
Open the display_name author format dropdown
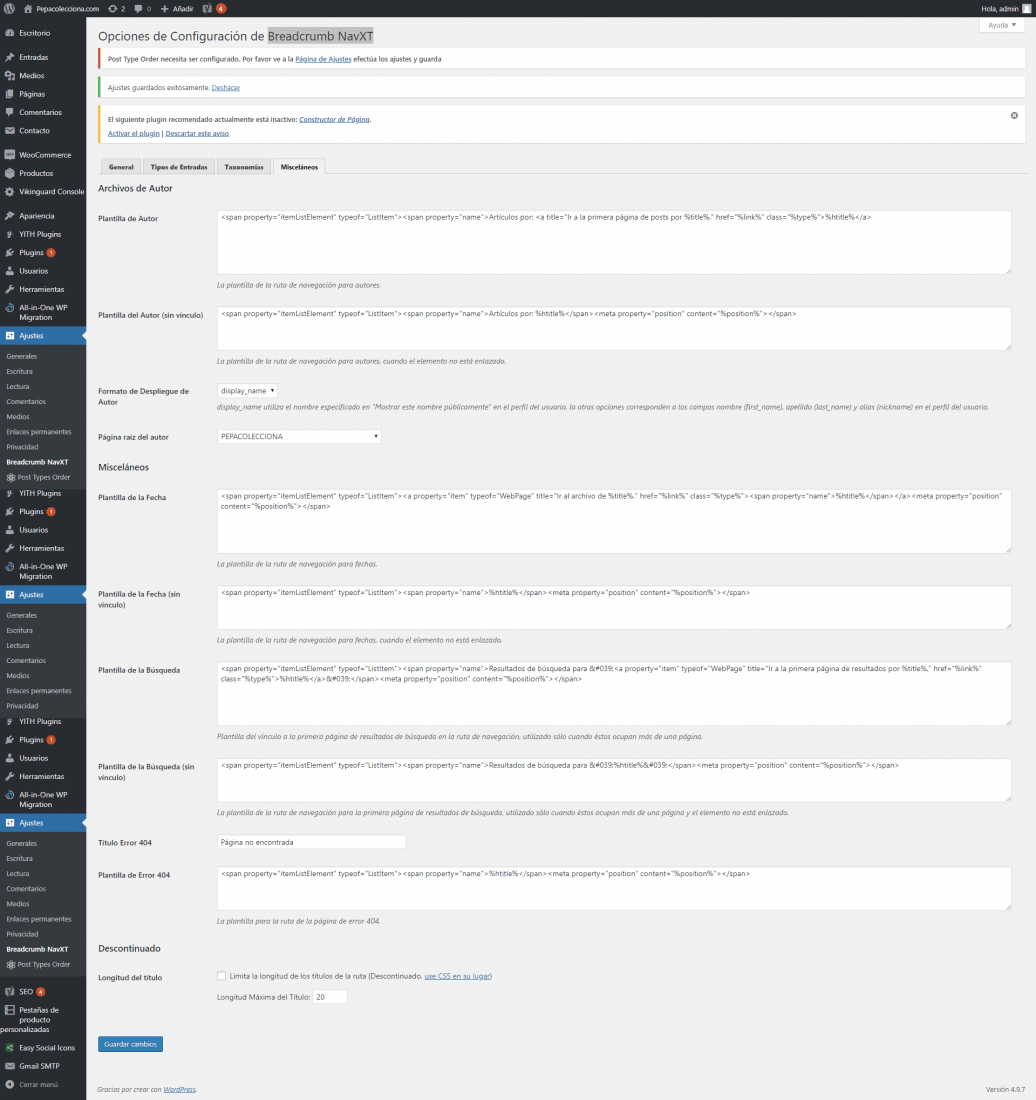click(x=247, y=391)
